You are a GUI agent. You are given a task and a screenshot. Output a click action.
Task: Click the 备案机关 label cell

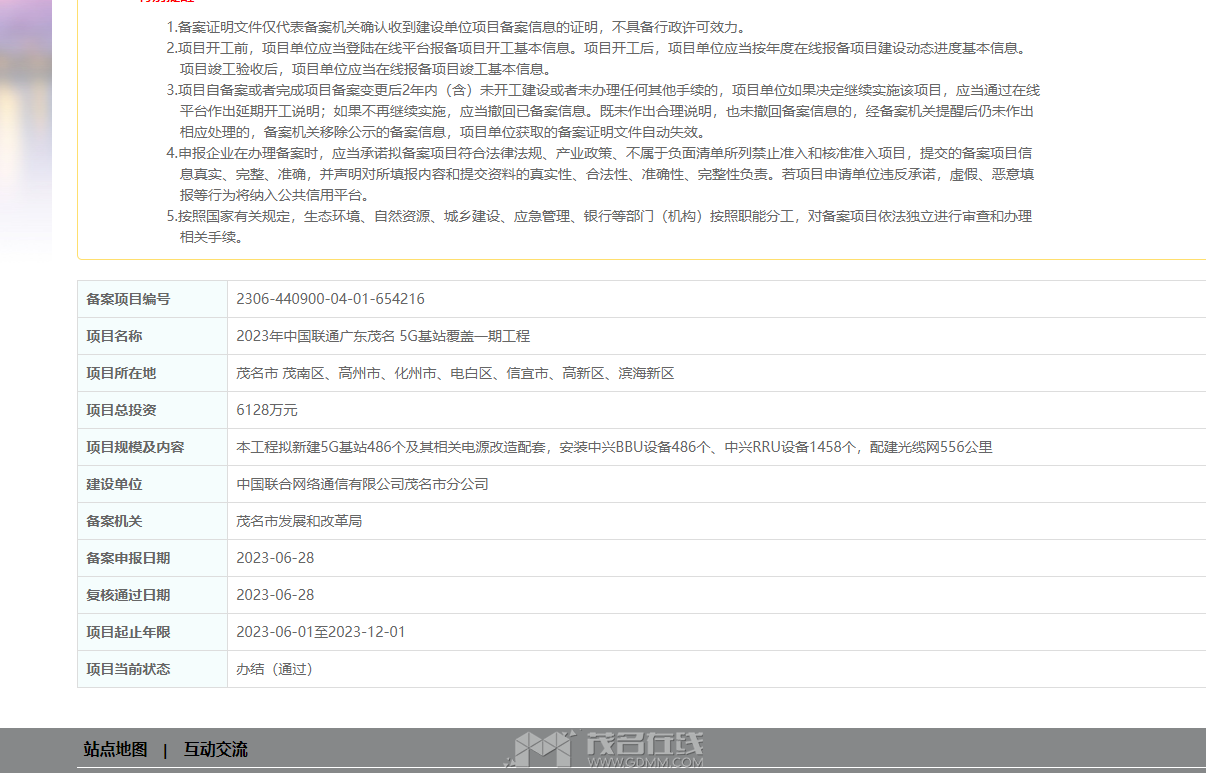click(x=152, y=521)
